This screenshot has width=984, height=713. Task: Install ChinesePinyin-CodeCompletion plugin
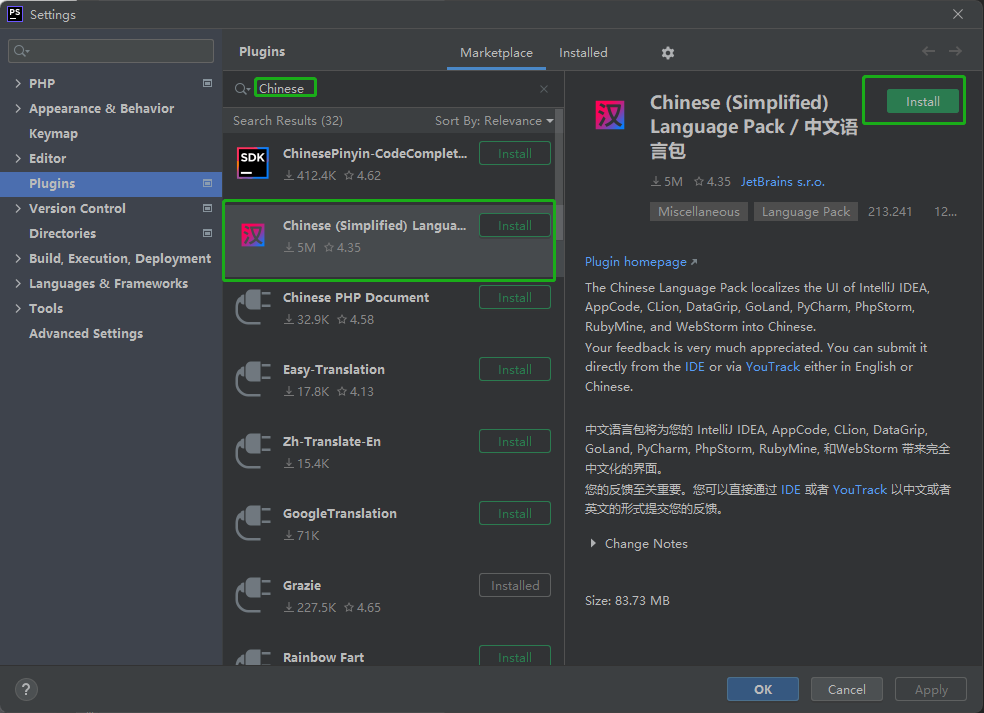coord(515,154)
